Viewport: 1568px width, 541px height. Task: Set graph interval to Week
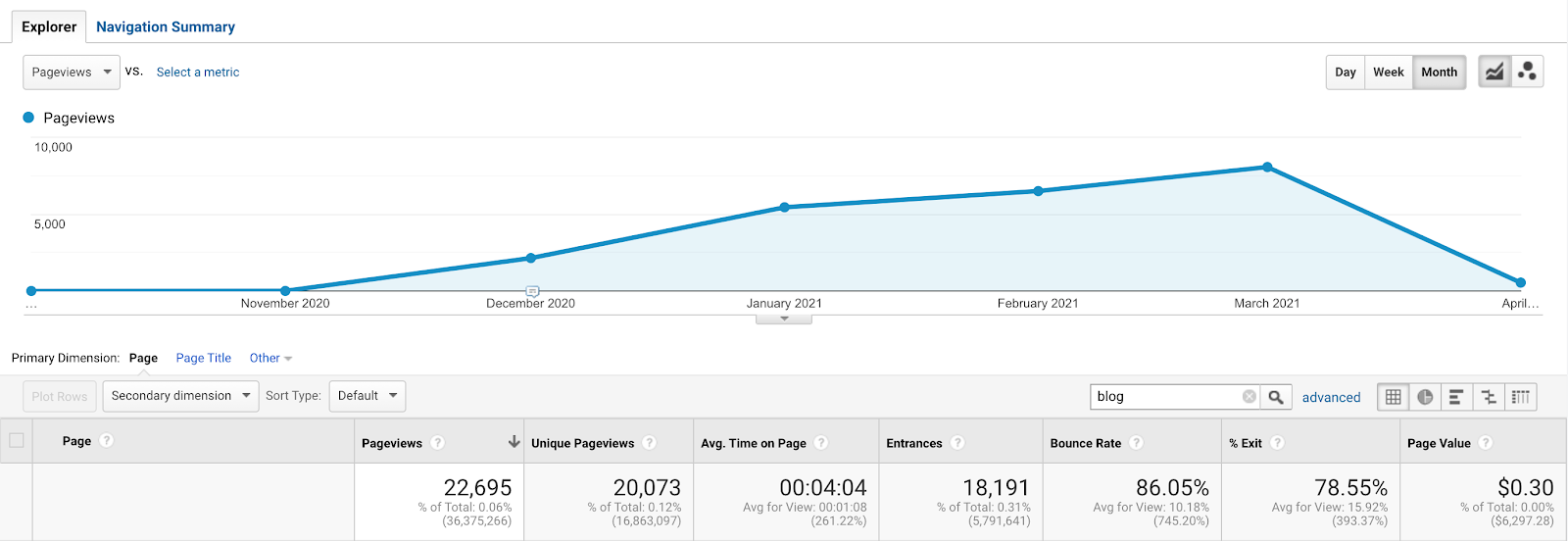(1389, 72)
